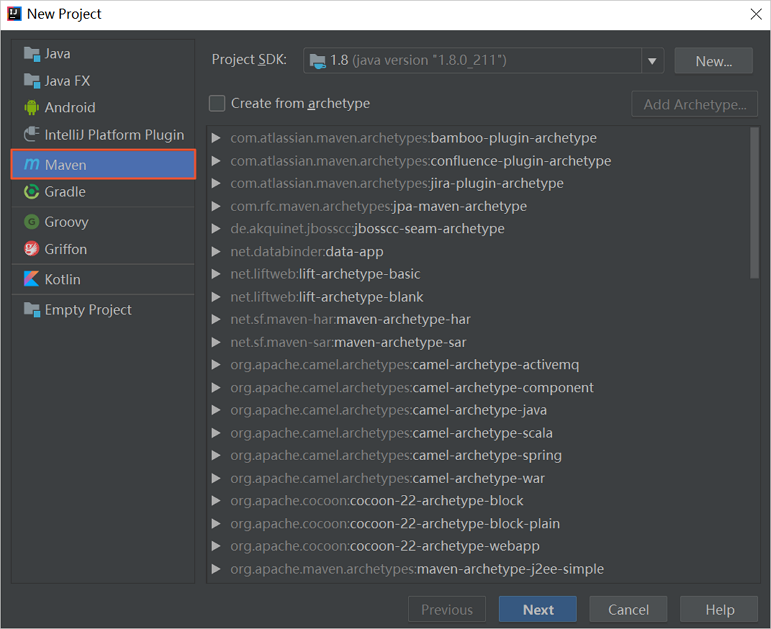Select Java FX project type label
771x629 pixels.
pos(67,81)
